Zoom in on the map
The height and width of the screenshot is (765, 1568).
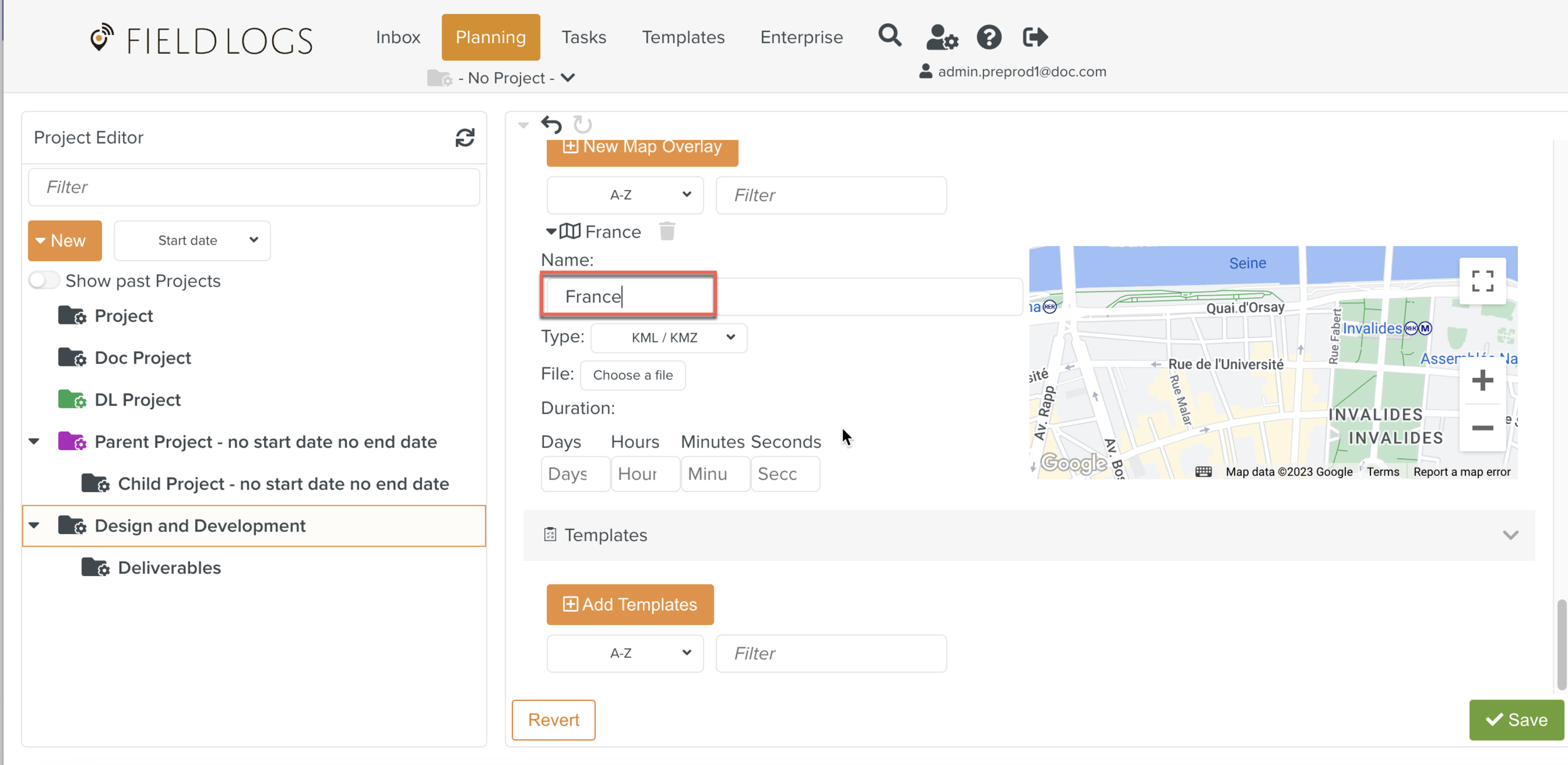(x=1482, y=380)
